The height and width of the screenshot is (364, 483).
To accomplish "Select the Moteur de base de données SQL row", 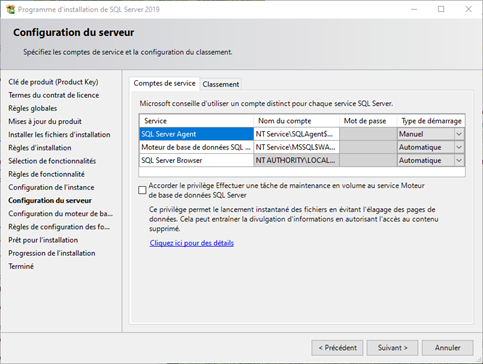I will [x=196, y=147].
